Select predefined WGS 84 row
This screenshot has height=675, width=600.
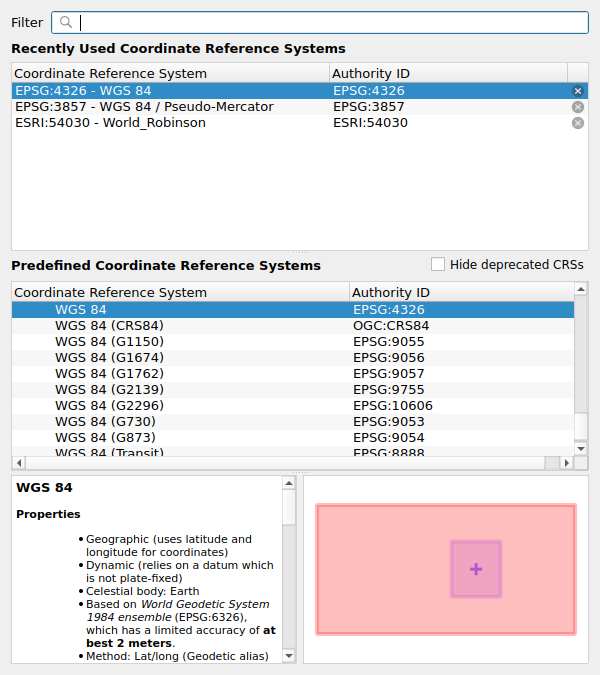pyautogui.click(x=293, y=310)
